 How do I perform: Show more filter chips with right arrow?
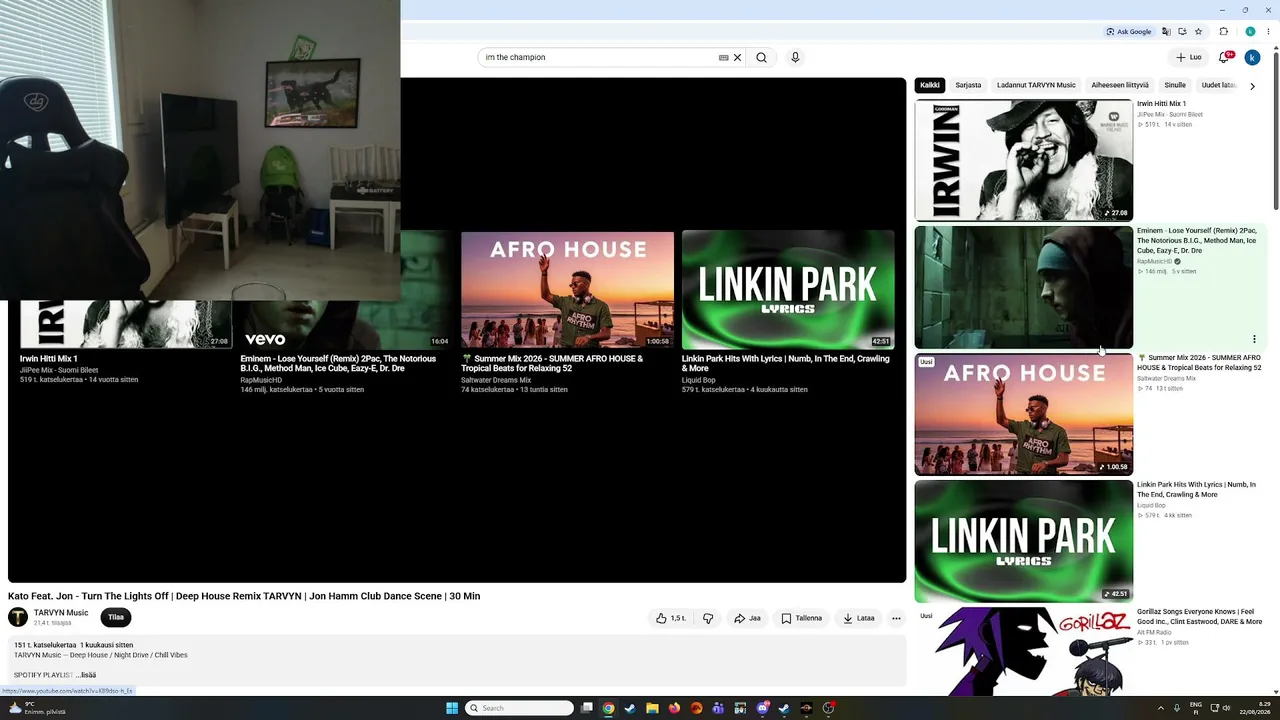point(1252,86)
